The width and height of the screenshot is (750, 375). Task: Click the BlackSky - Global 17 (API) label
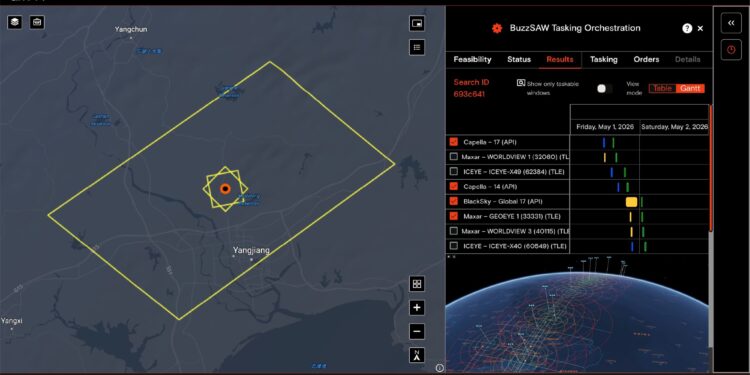(x=503, y=201)
